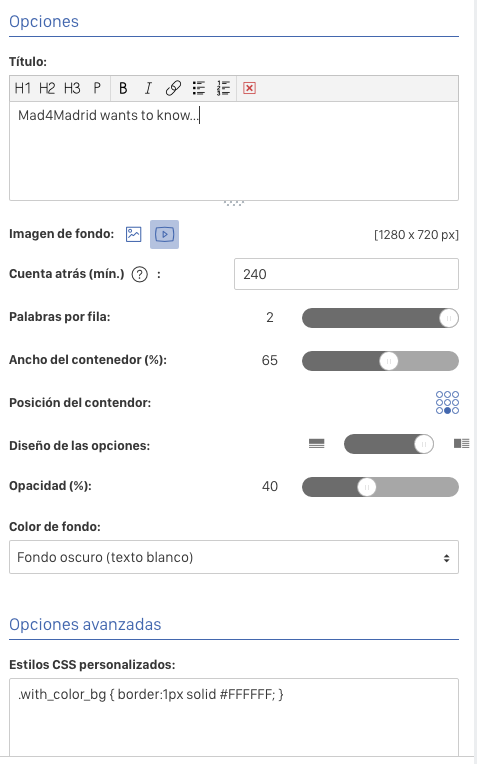Insert a hyperlink in the title
This screenshot has width=477, height=764.
tap(173, 88)
